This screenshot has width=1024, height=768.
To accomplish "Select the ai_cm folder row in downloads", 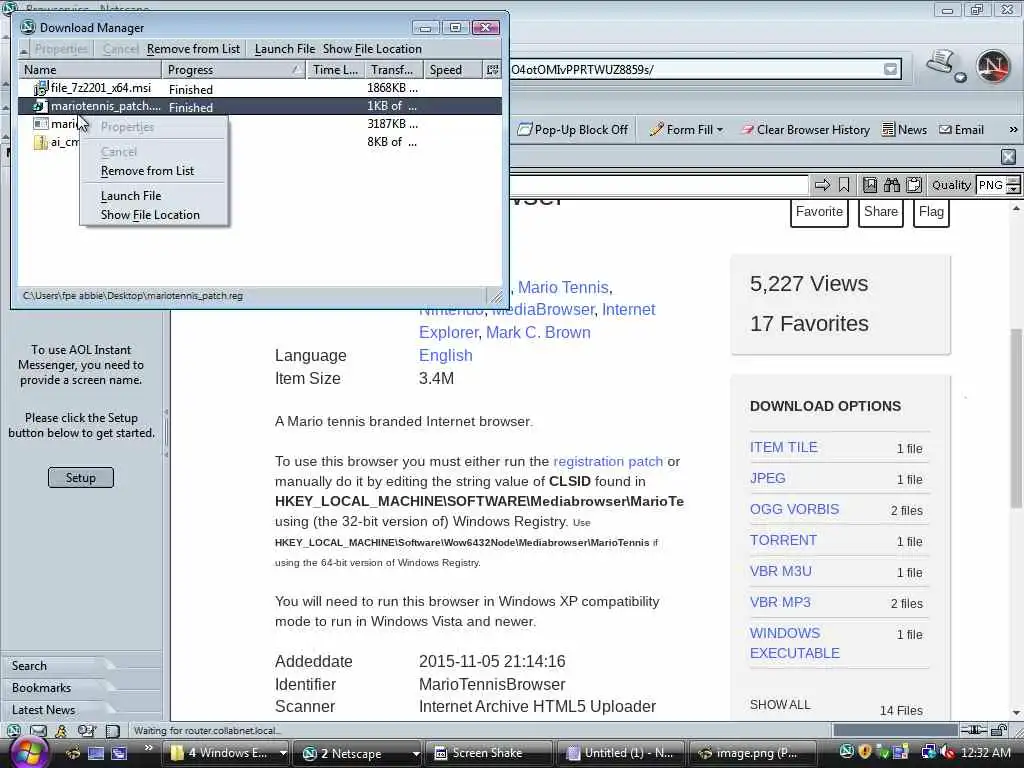I will point(260,142).
